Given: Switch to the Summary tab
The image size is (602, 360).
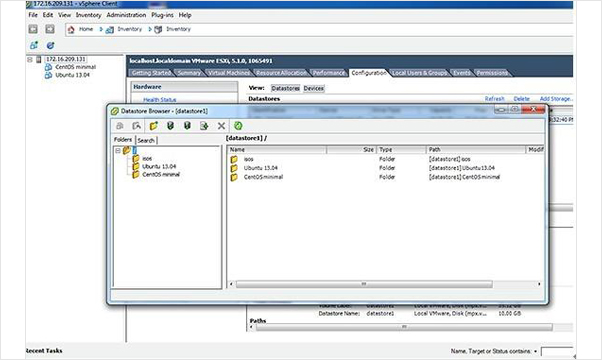Looking at the screenshot, I should (189, 73).
